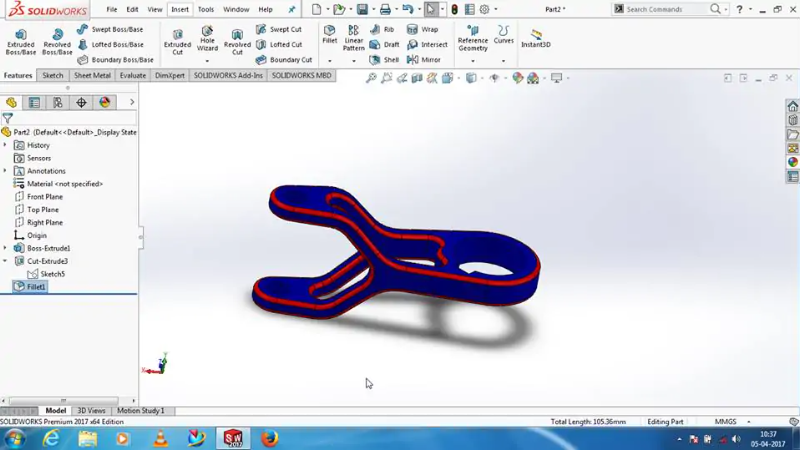This screenshot has height=450, width=800.
Task: Select Front Plane in feature tree
Action: 44,197
